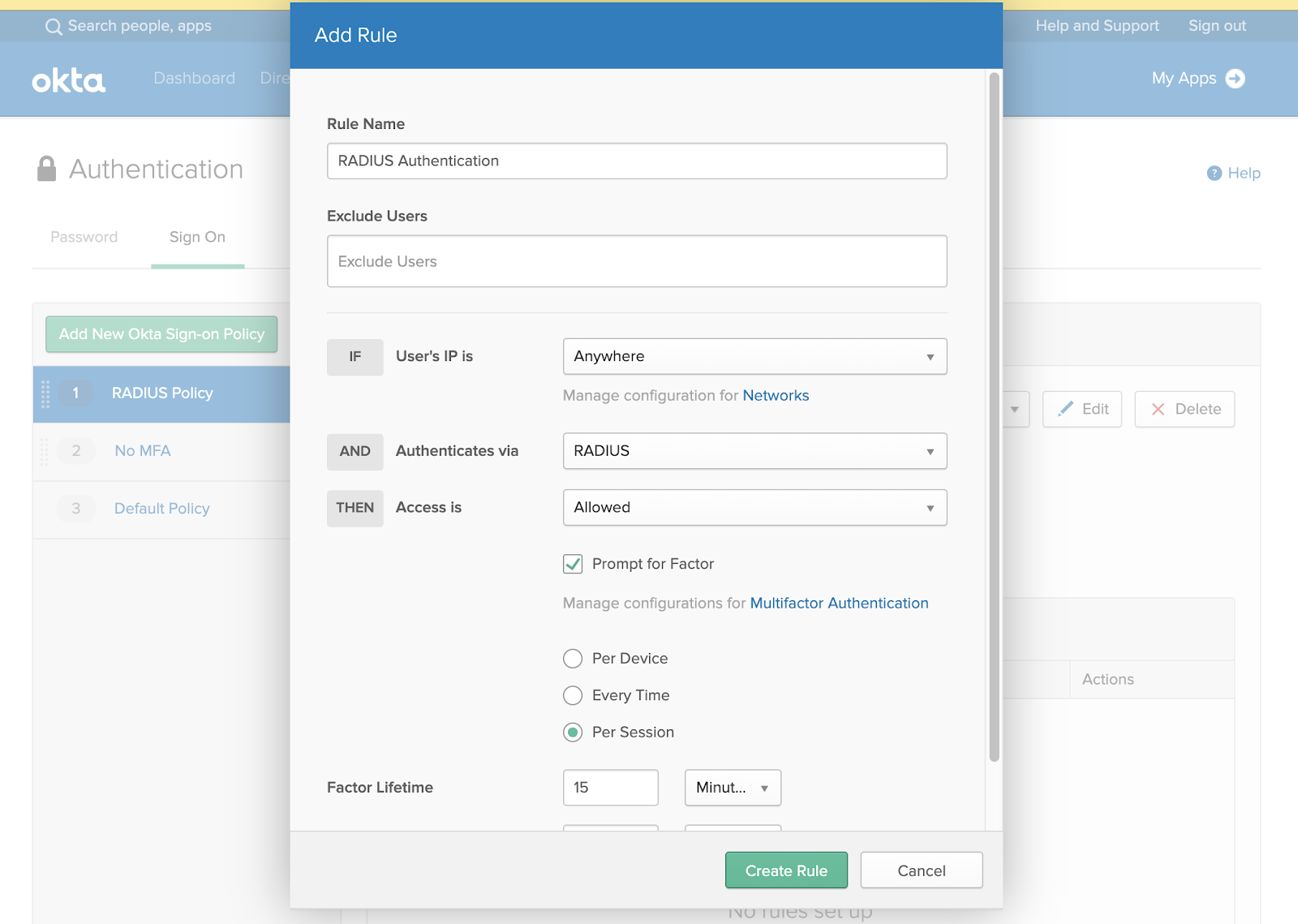Click the search magnifier icon
This screenshot has width=1298, height=924.
point(54,27)
